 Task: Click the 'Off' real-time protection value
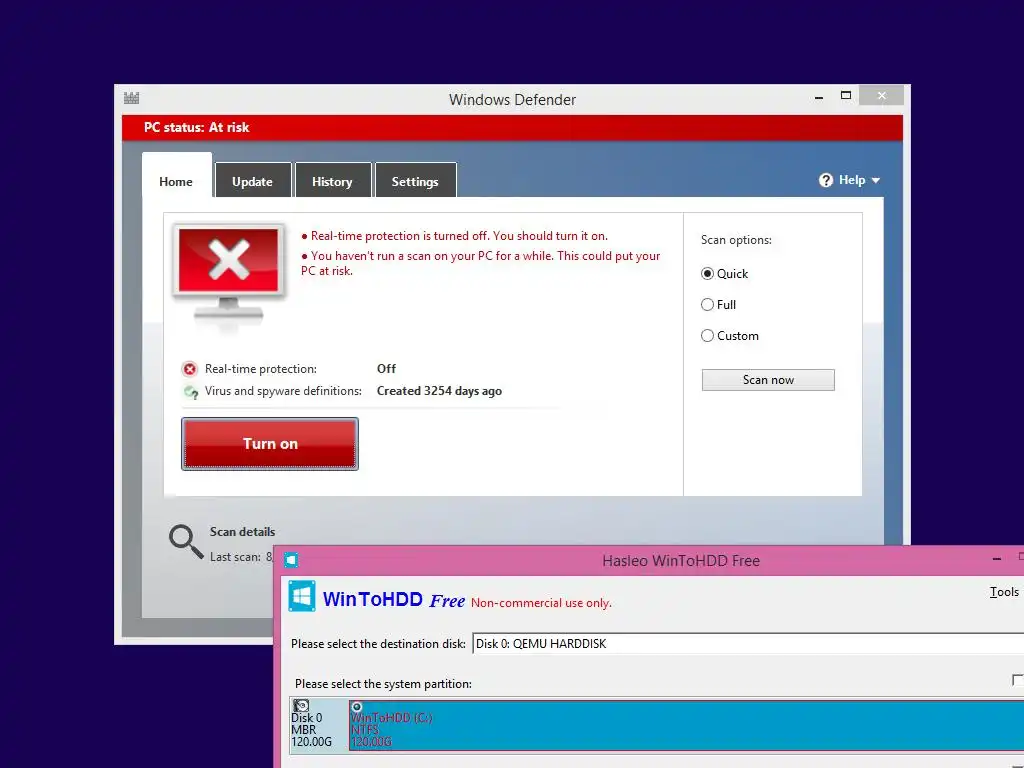coord(387,369)
